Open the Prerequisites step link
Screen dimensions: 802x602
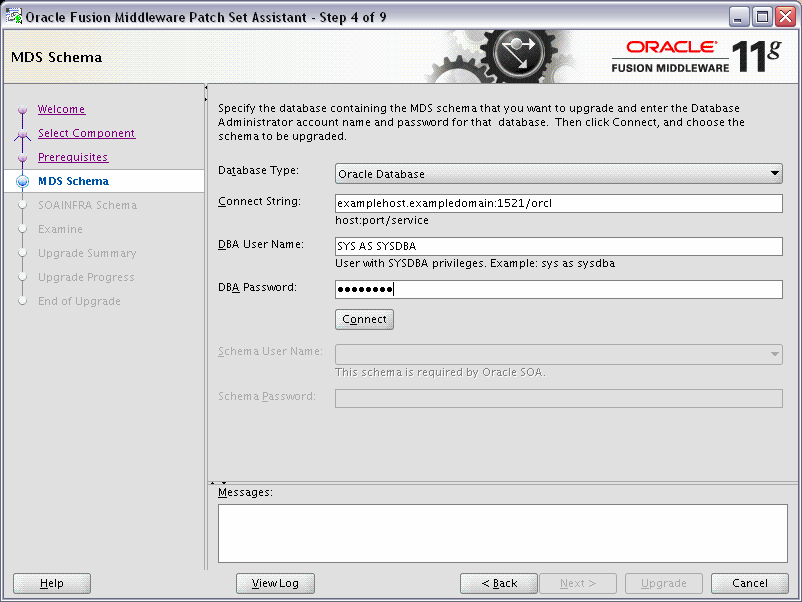pyautogui.click(x=74, y=157)
